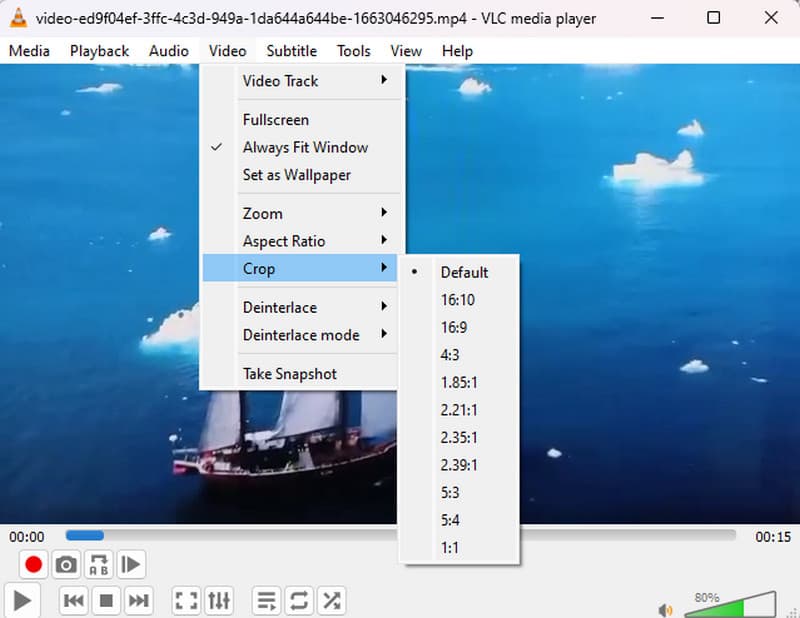Maximize the VLC window
The height and width of the screenshot is (618, 800).
tap(713, 18)
